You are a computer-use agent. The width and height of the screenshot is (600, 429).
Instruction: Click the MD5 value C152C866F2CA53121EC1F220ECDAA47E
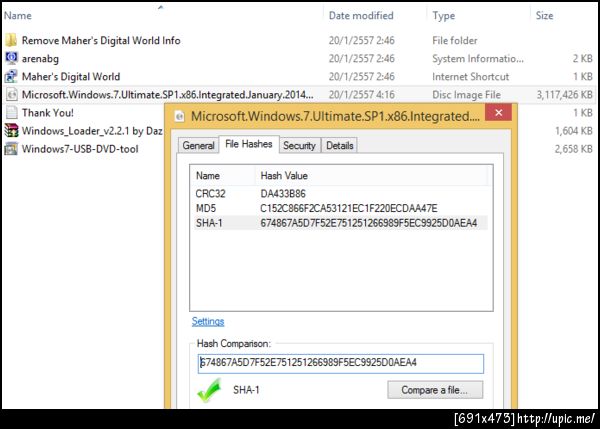pyautogui.click(x=349, y=208)
